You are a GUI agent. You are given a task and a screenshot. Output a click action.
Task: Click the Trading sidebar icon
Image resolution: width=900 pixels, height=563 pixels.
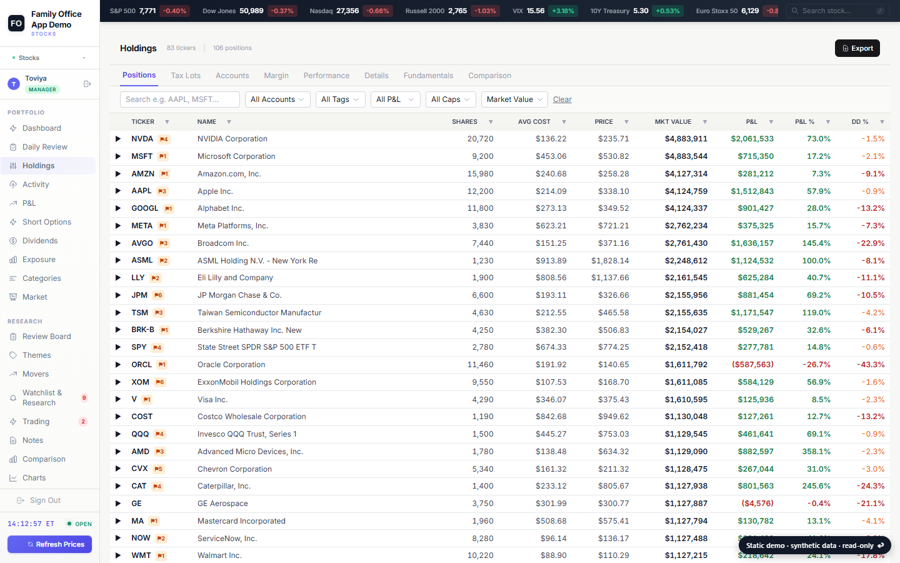(13, 421)
